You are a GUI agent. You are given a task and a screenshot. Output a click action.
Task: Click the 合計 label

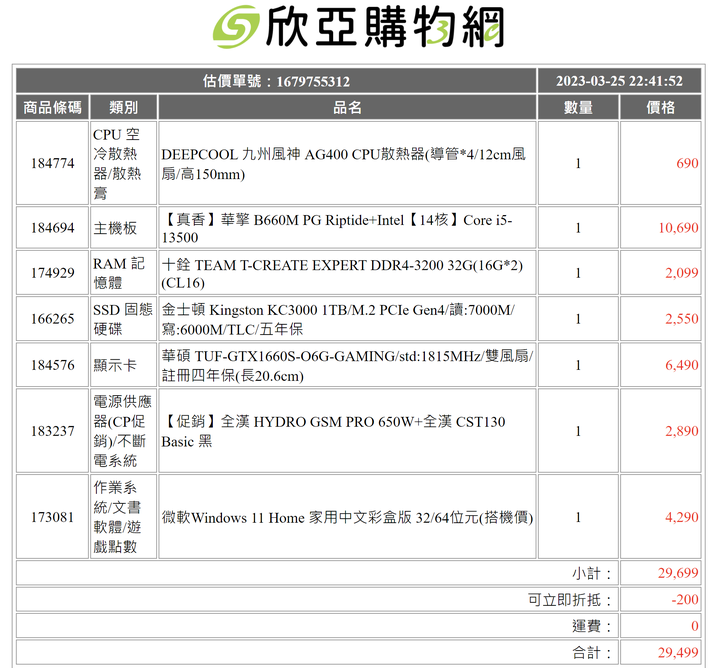(x=592, y=652)
